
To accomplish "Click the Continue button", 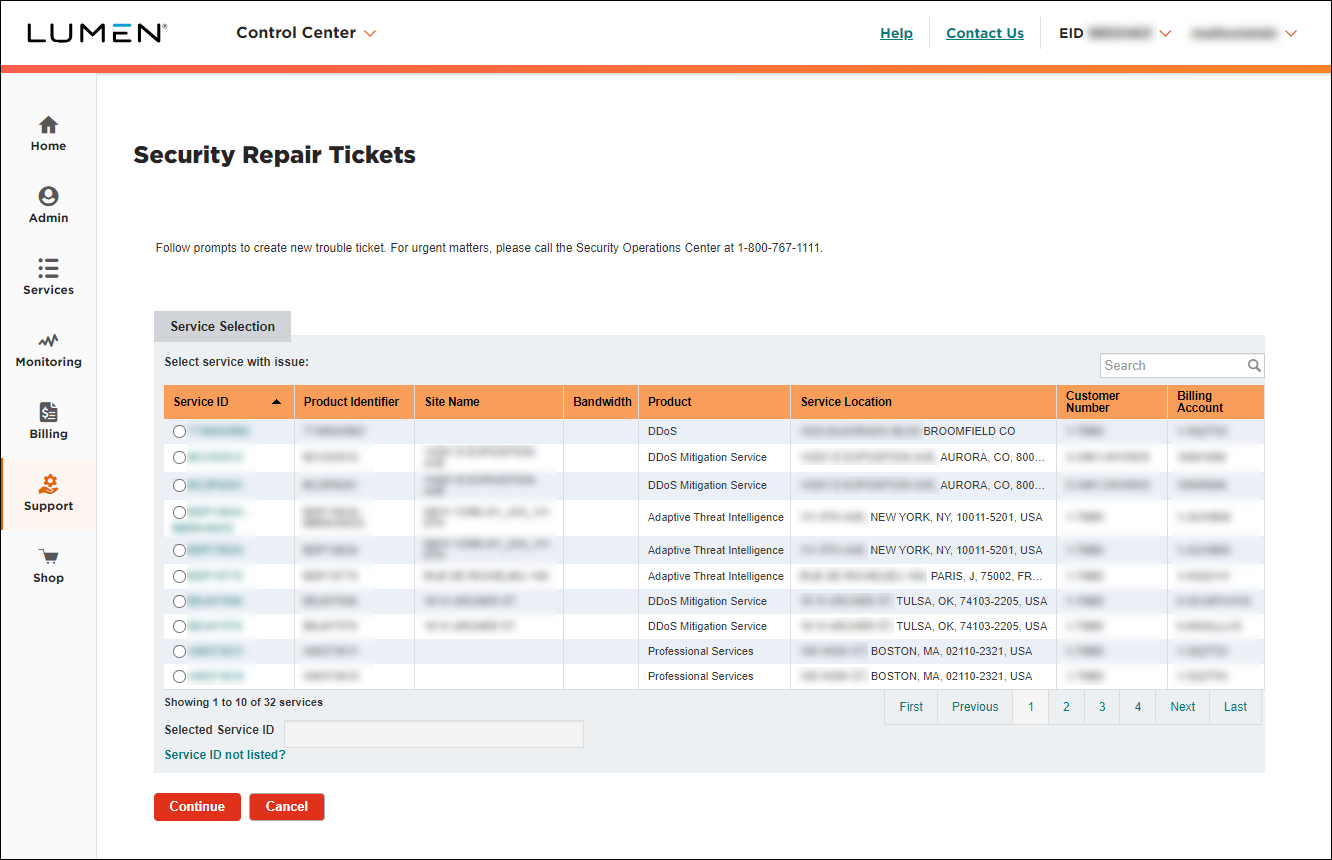I will point(197,807).
